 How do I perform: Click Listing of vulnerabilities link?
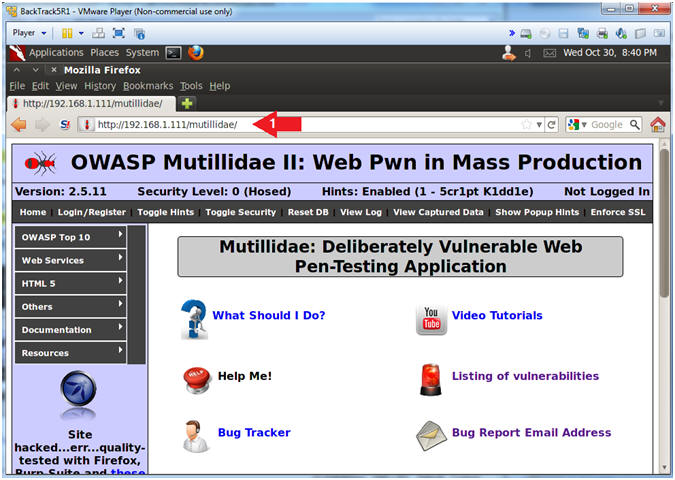pos(525,376)
